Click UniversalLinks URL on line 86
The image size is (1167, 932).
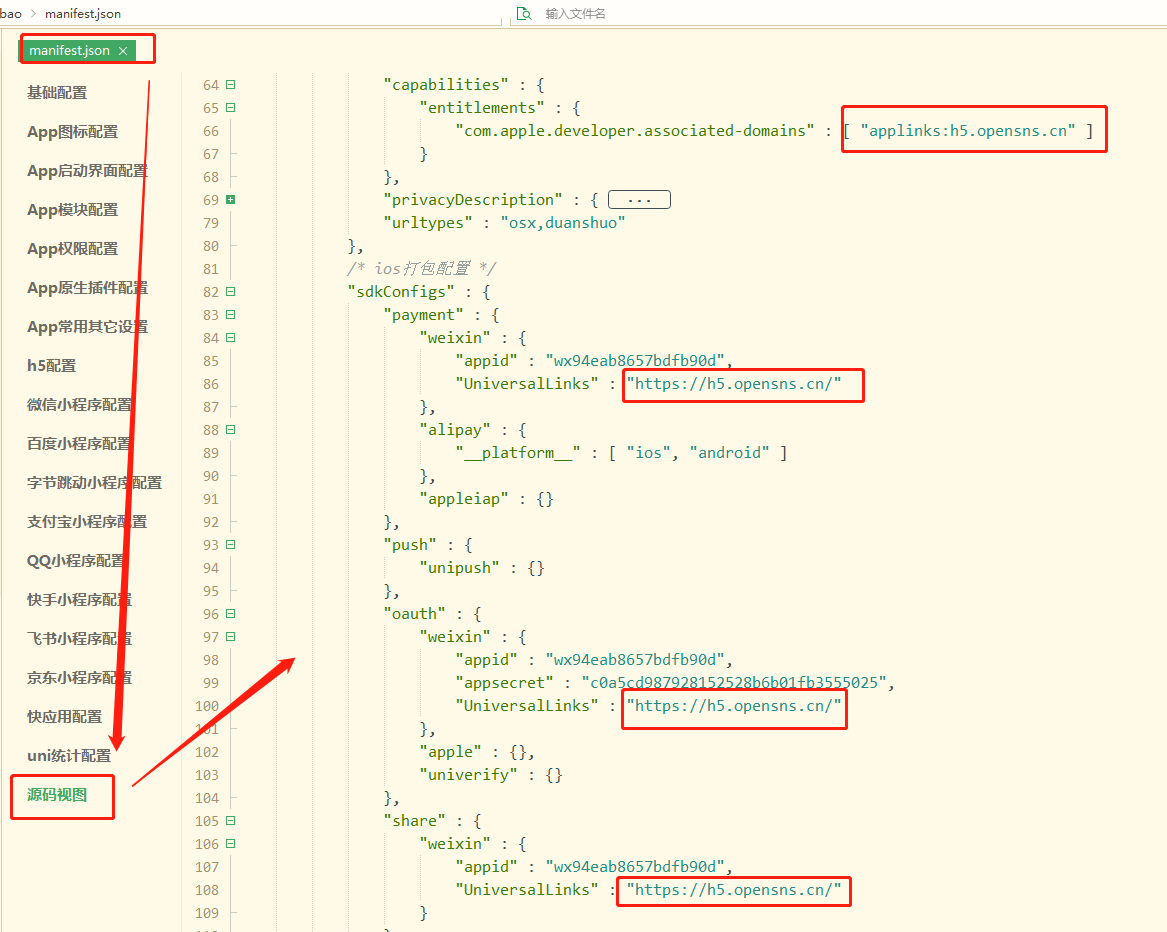pos(734,384)
